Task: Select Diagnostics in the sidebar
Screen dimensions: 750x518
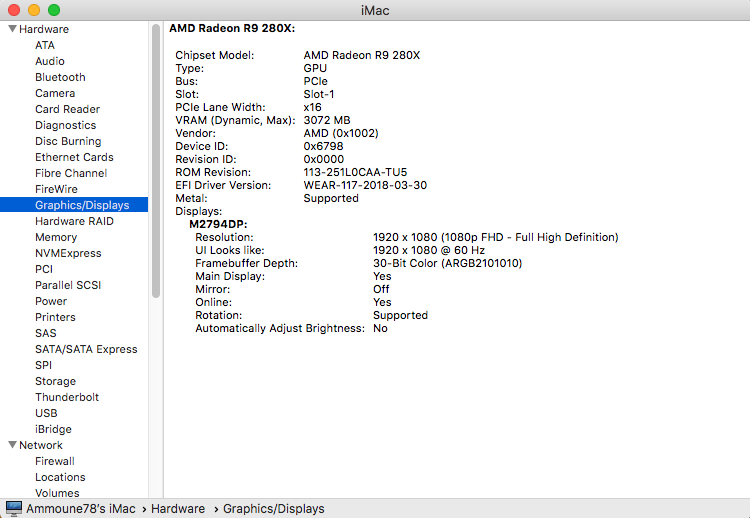Action: (x=66, y=125)
